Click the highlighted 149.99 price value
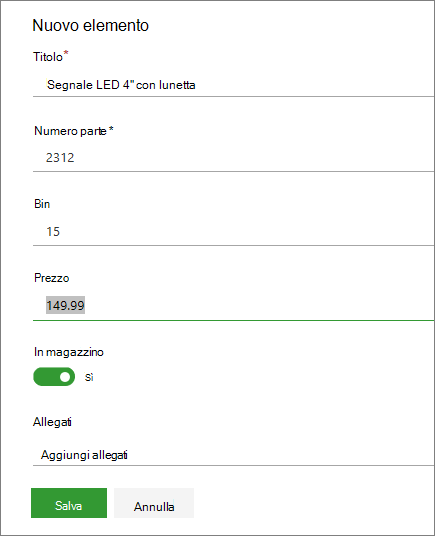435x536 pixels. click(65, 305)
